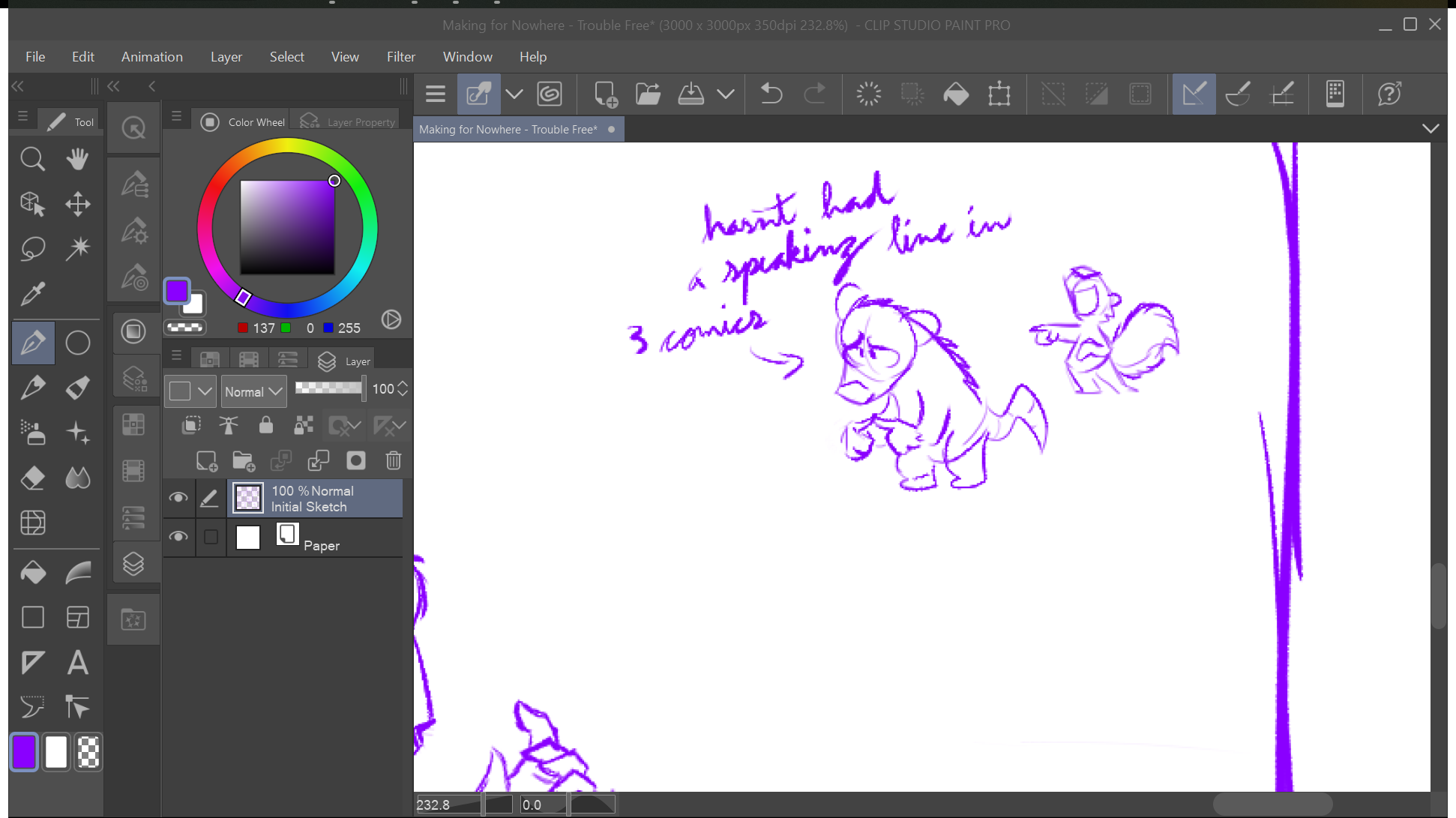
Task: Open the Normal blending mode dropdown
Action: click(253, 391)
